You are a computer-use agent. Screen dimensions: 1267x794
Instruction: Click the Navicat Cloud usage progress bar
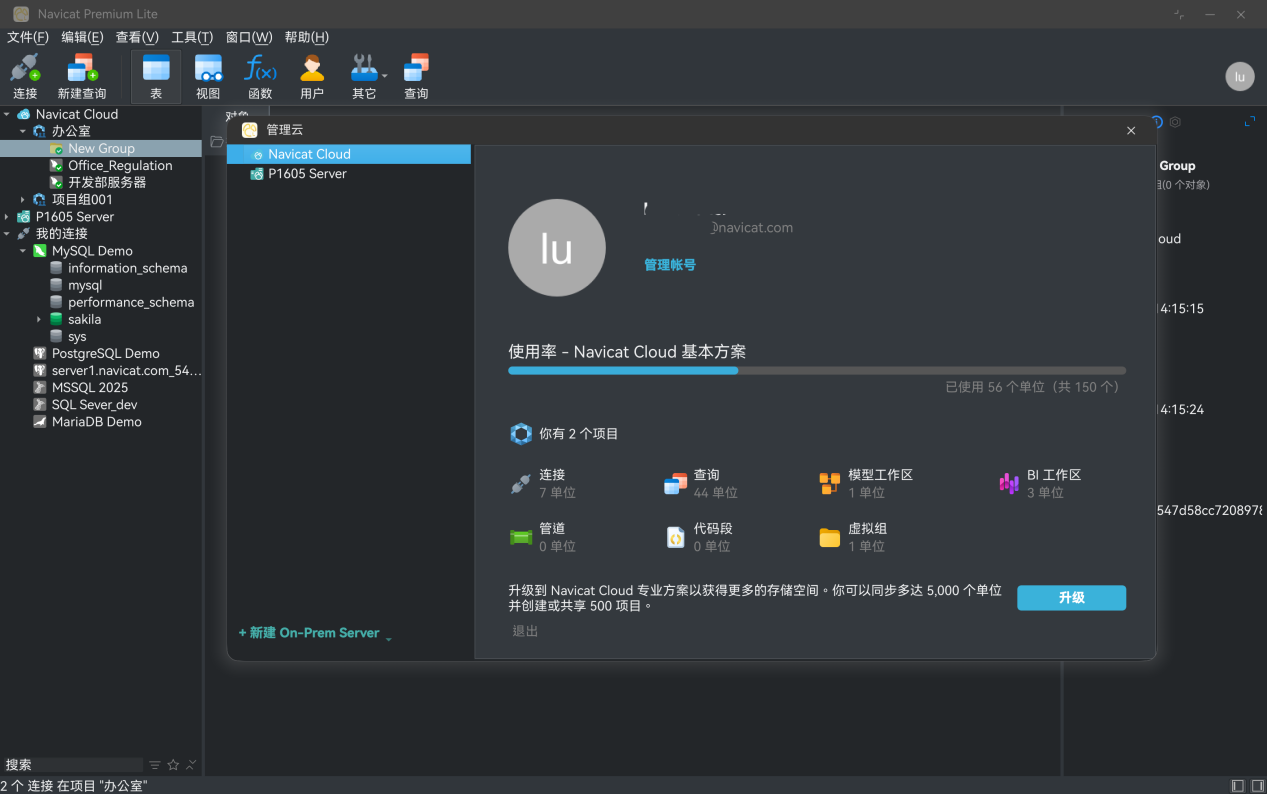point(816,370)
